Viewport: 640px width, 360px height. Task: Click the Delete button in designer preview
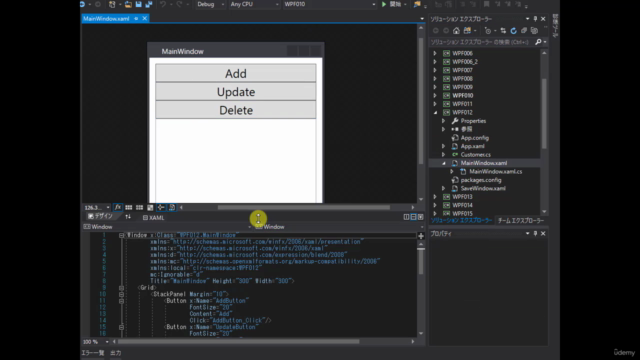pos(236,110)
